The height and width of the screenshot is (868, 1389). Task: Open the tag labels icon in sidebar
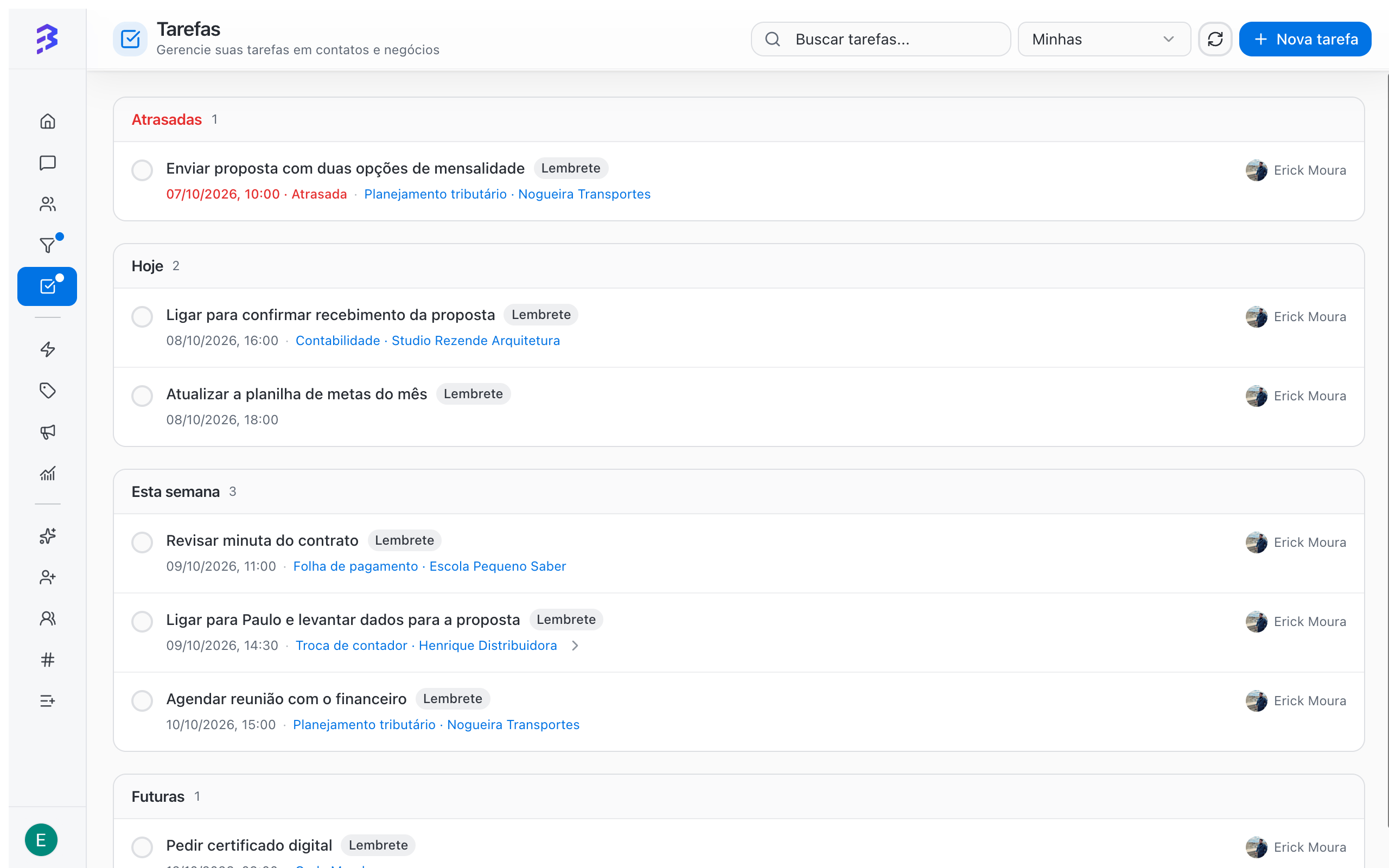click(48, 391)
